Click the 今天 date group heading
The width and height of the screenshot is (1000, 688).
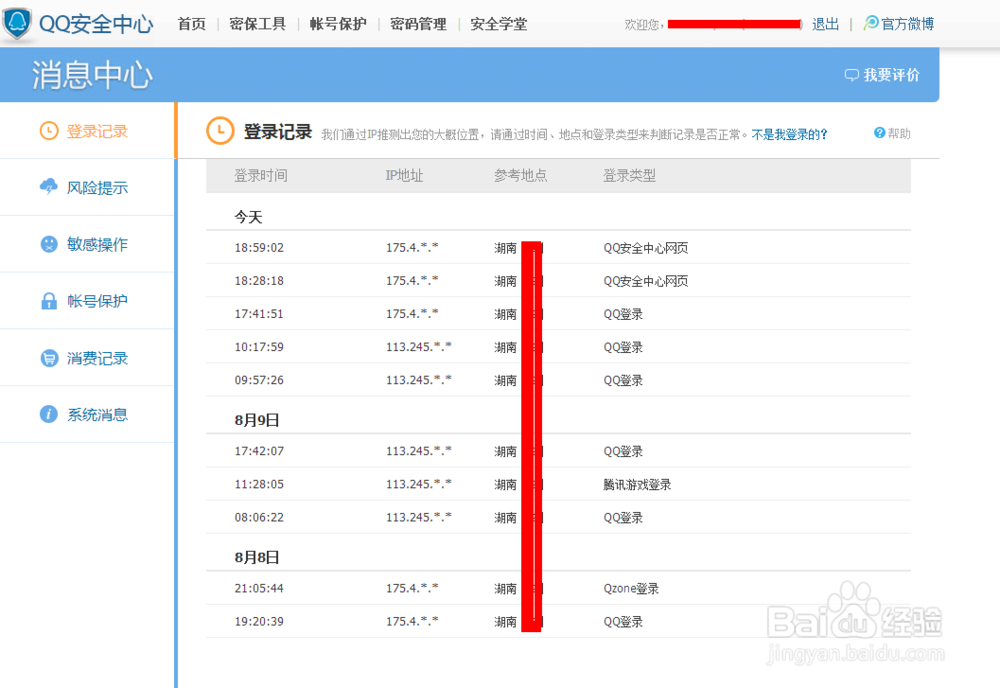248,217
